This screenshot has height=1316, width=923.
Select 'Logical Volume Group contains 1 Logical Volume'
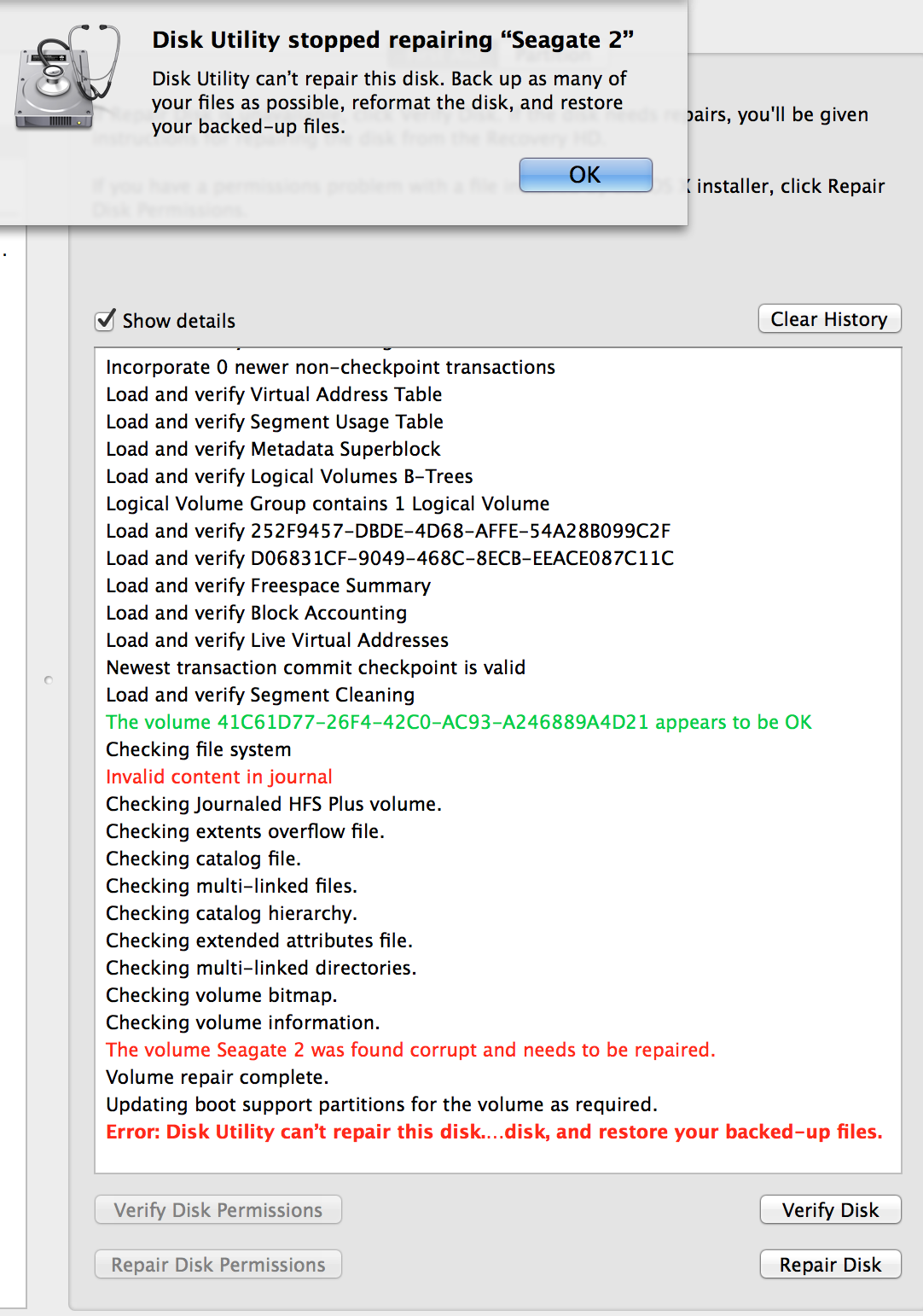tap(328, 504)
